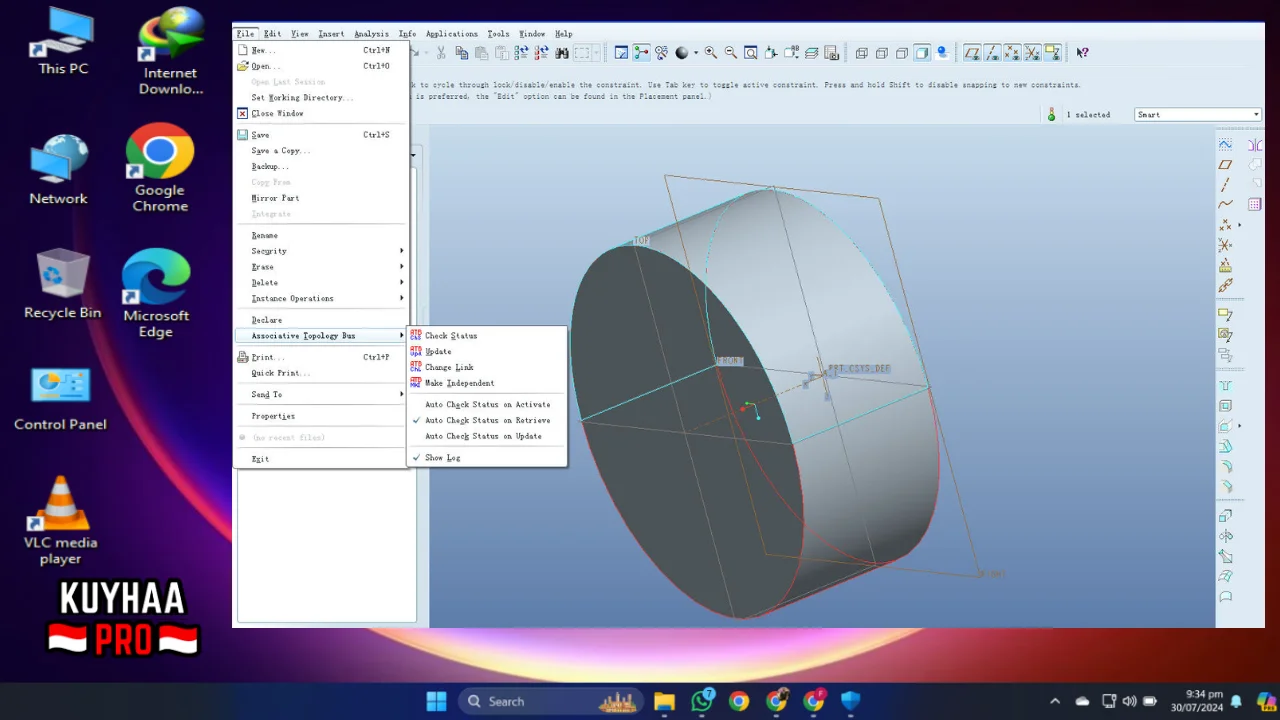This screenshot has width=1280, height=720.
Task: Select No Hidden display style icon
Action: tap(902, 52)
